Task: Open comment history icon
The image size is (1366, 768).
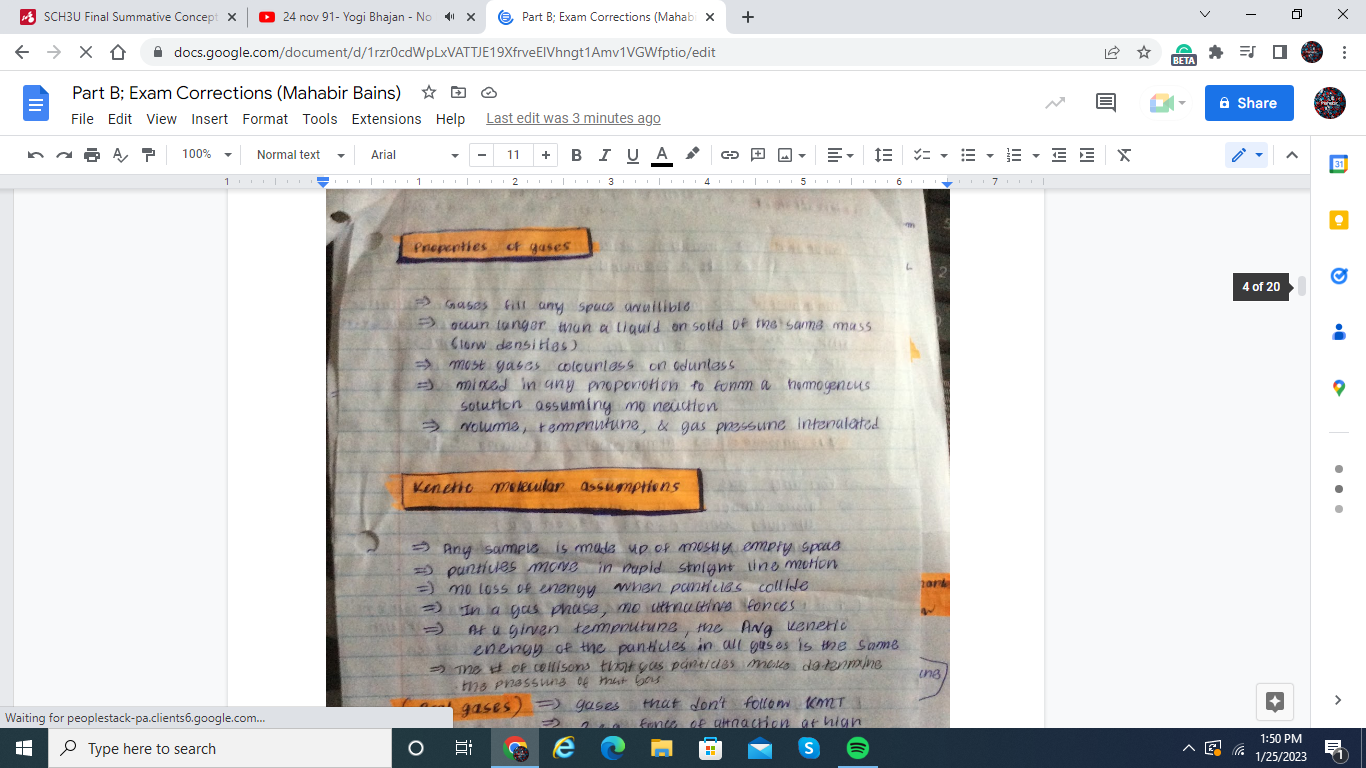Action: [1105, 102]
